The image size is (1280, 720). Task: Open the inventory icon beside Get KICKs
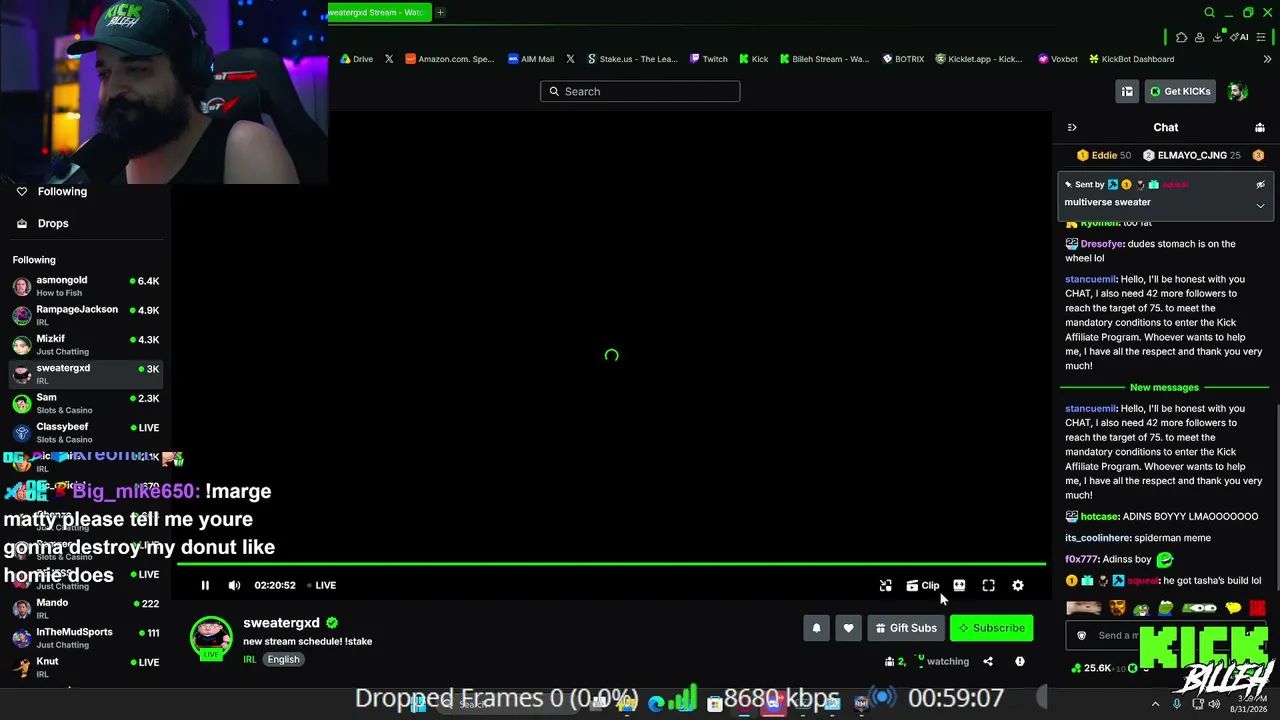coord(1127,91)
